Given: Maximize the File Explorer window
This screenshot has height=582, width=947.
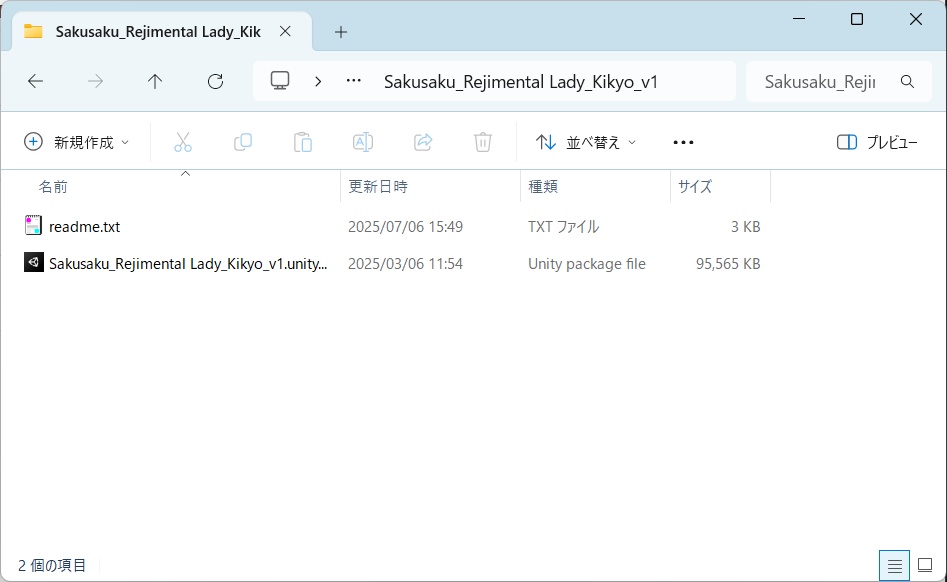Looking at the screenshot, I should coord(856,19).
